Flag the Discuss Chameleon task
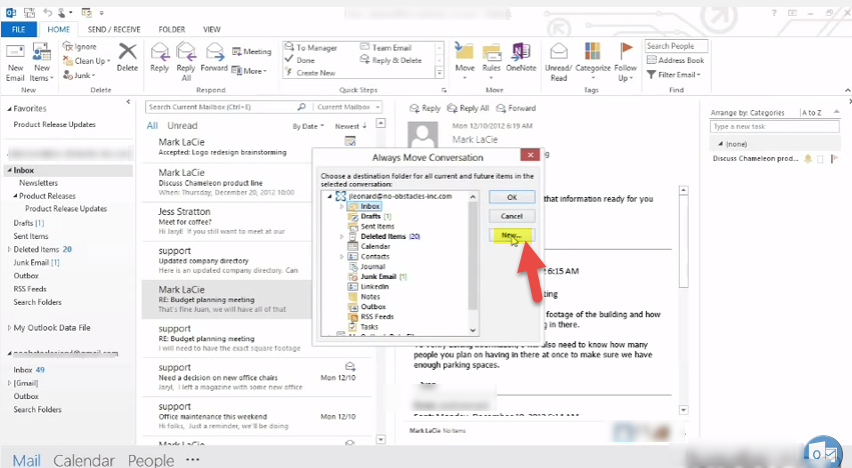This screenshot has height=468, width=852. coord(835,159)
